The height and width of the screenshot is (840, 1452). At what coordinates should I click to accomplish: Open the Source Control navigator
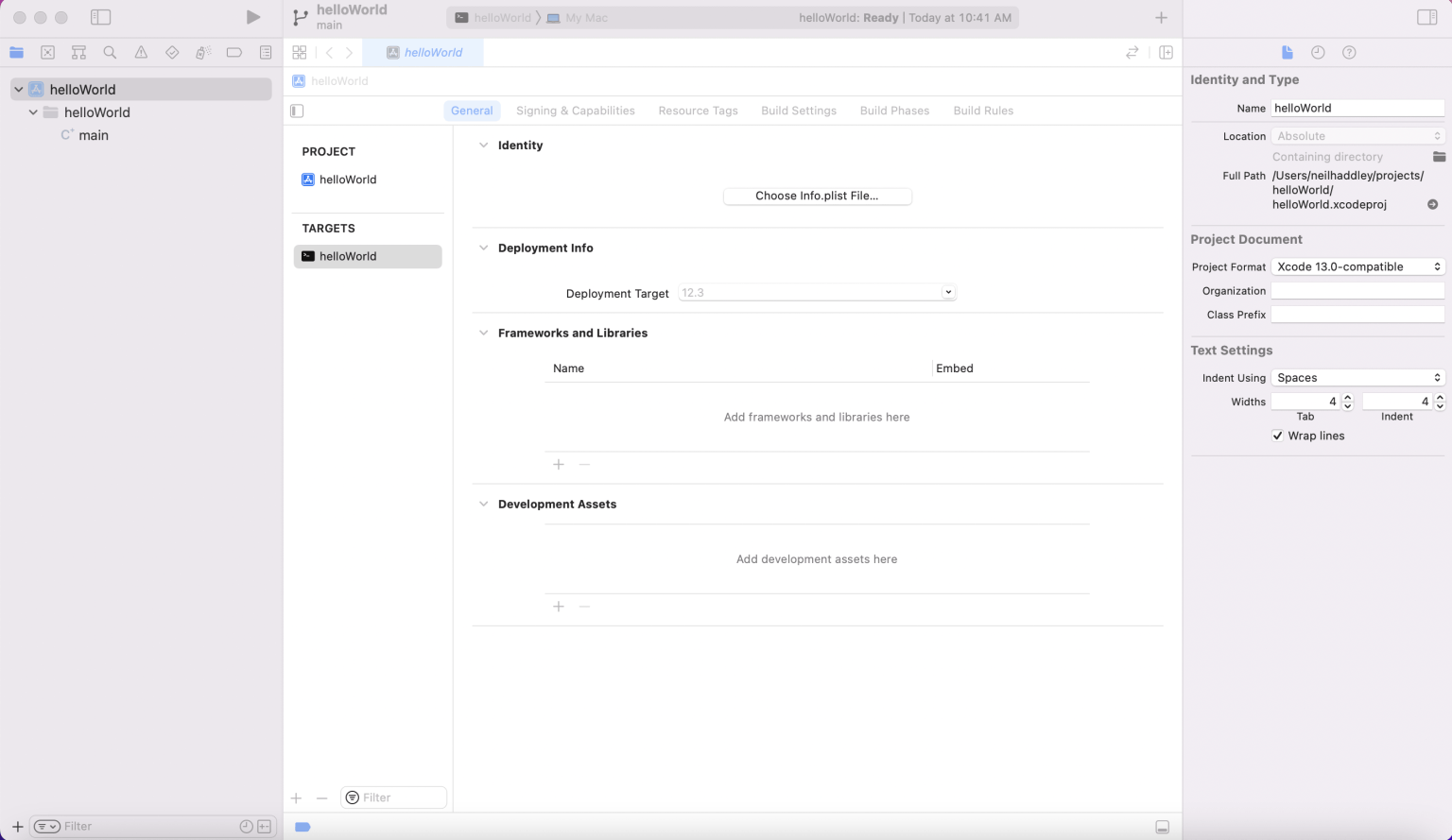pyautogui.click(x=48, y=53)
